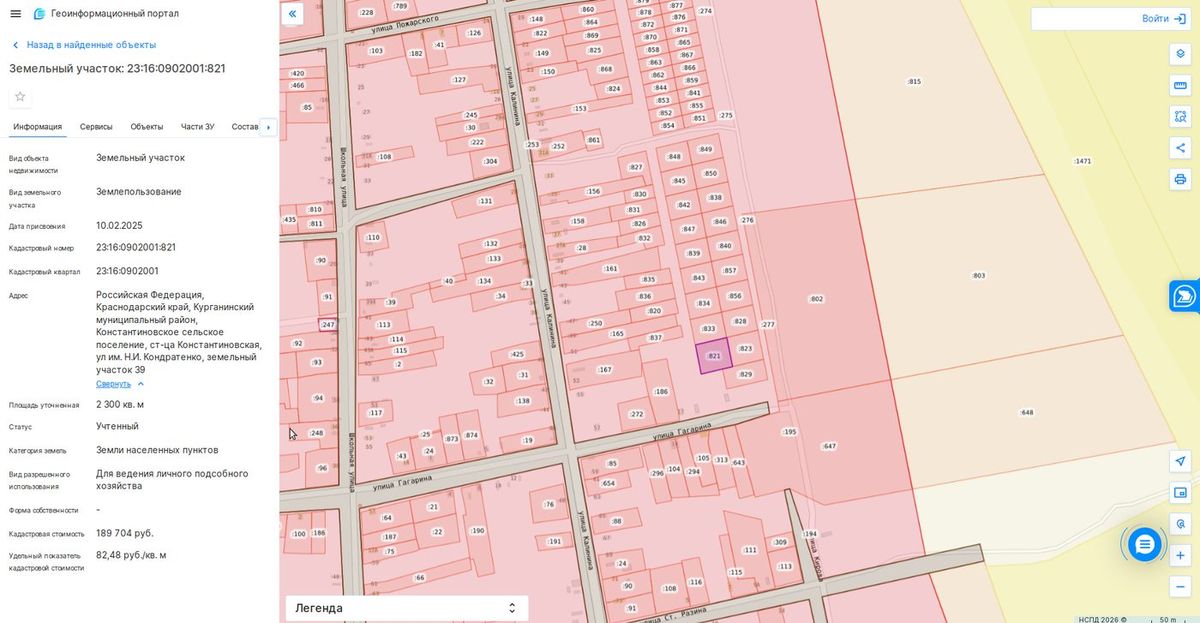The image size is (1200, 623).
Task: Zoom out with the minus button
Action: click(1180, 586)
